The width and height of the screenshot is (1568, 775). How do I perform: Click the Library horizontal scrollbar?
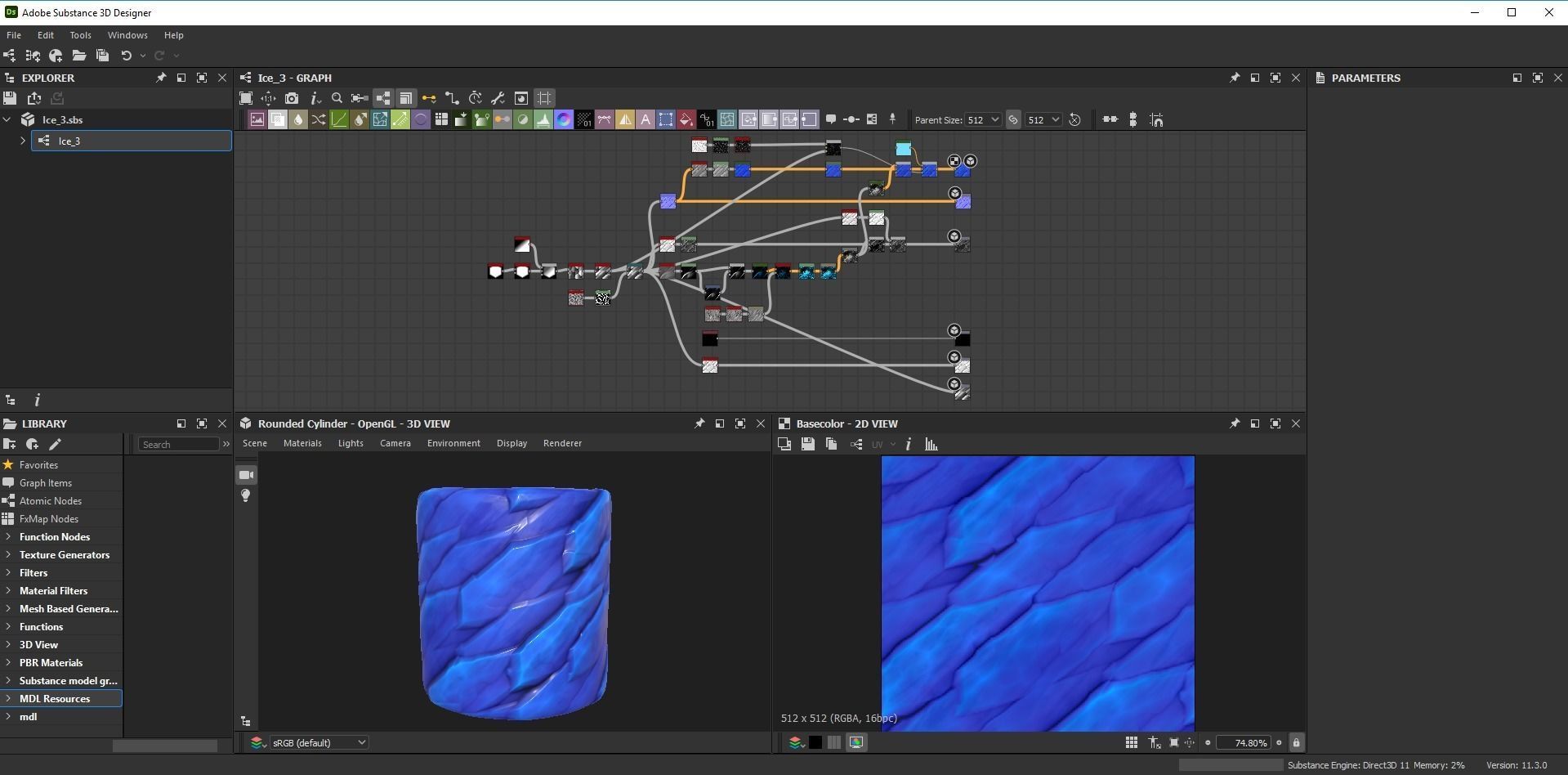[164, 746]
